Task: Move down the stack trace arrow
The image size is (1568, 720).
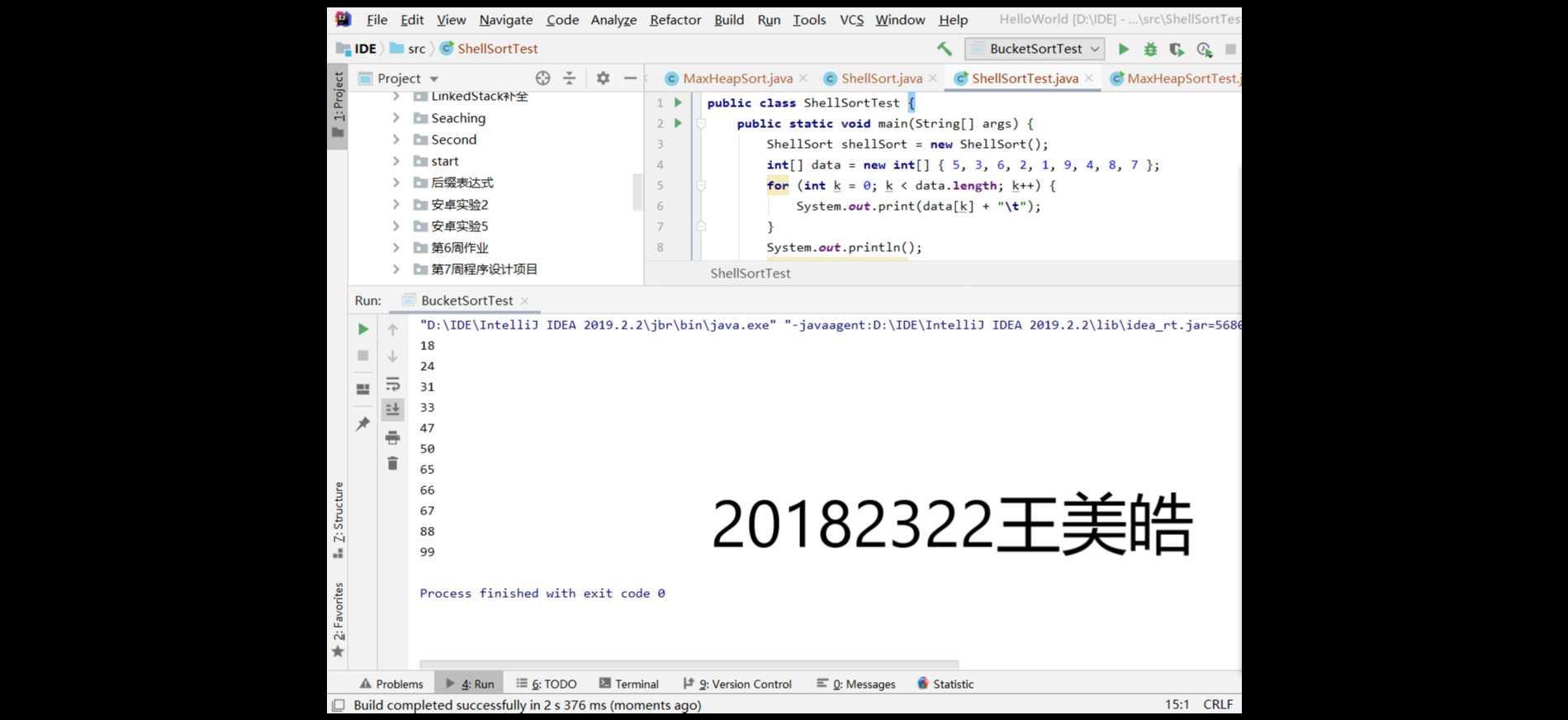Action: 393,356
